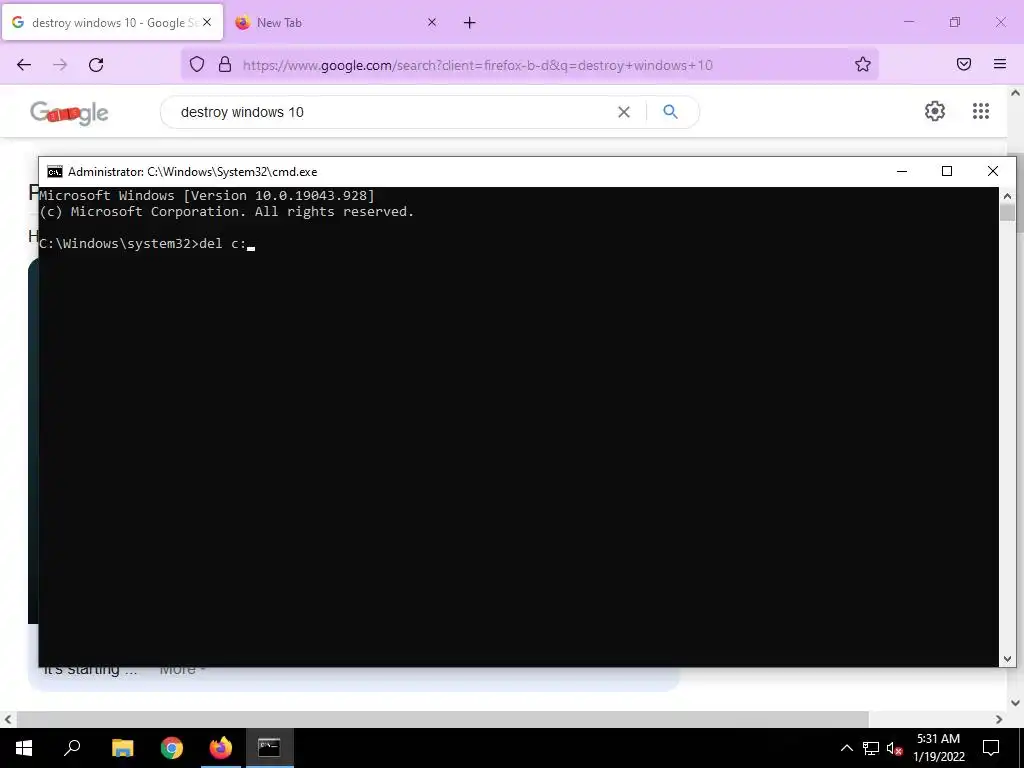Open the muted volume tray icon
1024x768 pixels.
point(894,748)
